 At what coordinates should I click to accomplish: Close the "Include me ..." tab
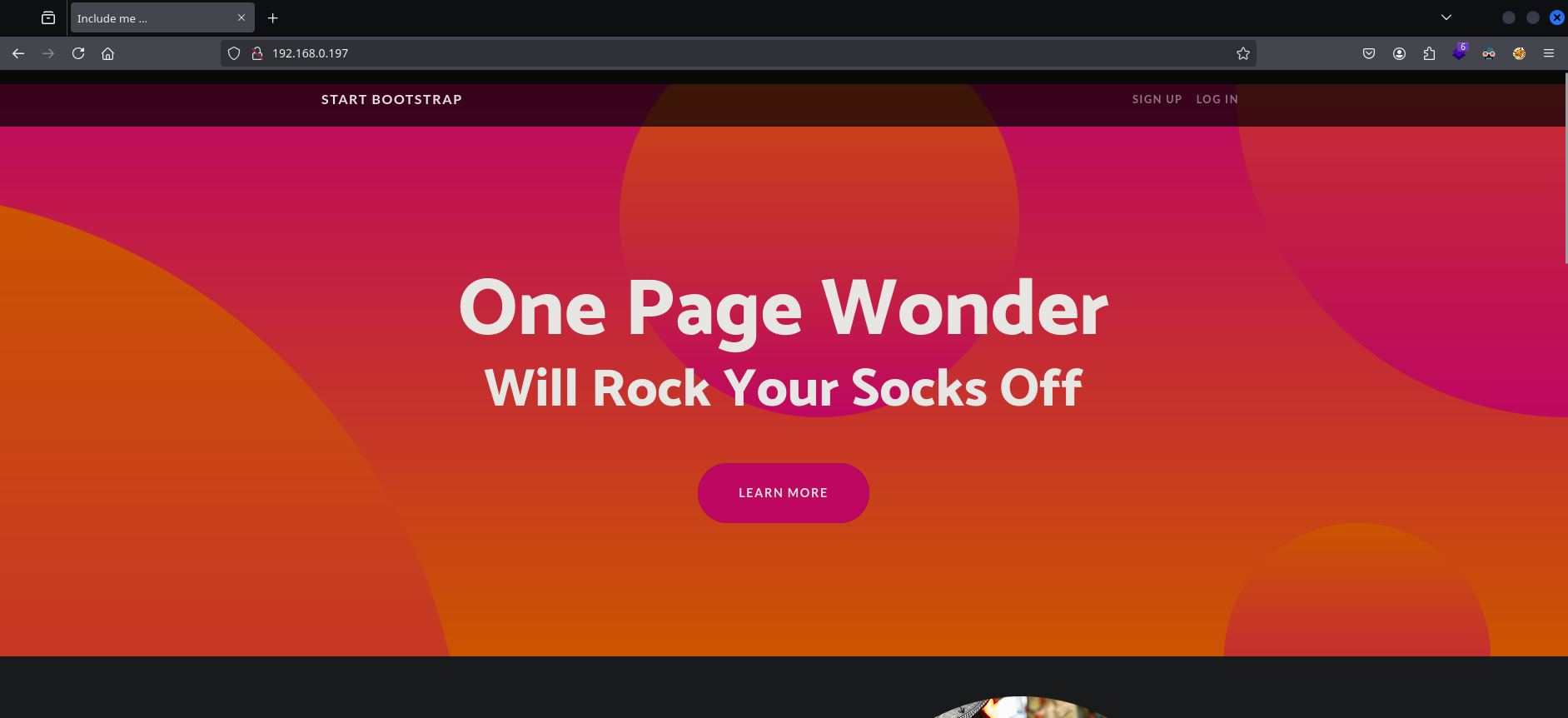tap(241, 17)
